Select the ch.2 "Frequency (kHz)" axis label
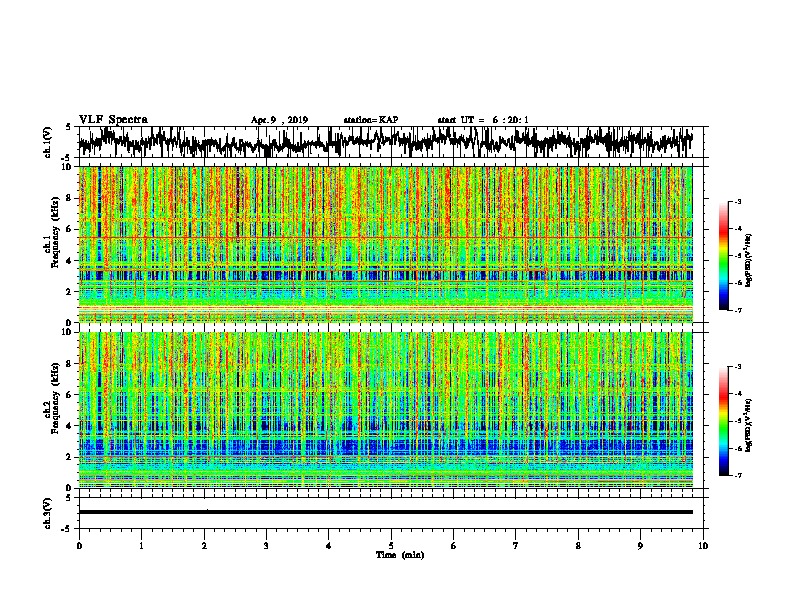 pyautogui.click(x=55, y=397)
